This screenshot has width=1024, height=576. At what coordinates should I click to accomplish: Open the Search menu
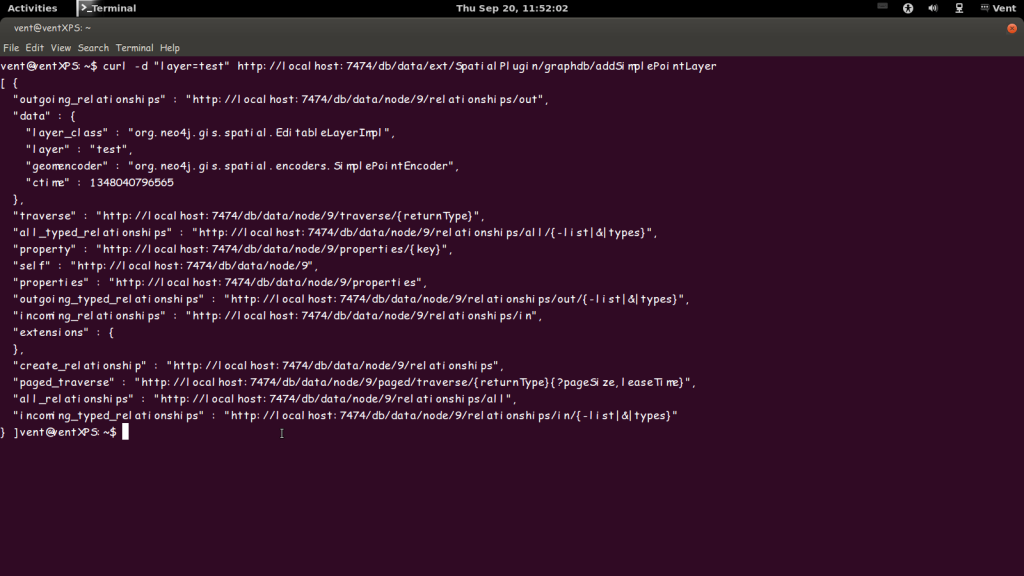[x=93, y=48]
